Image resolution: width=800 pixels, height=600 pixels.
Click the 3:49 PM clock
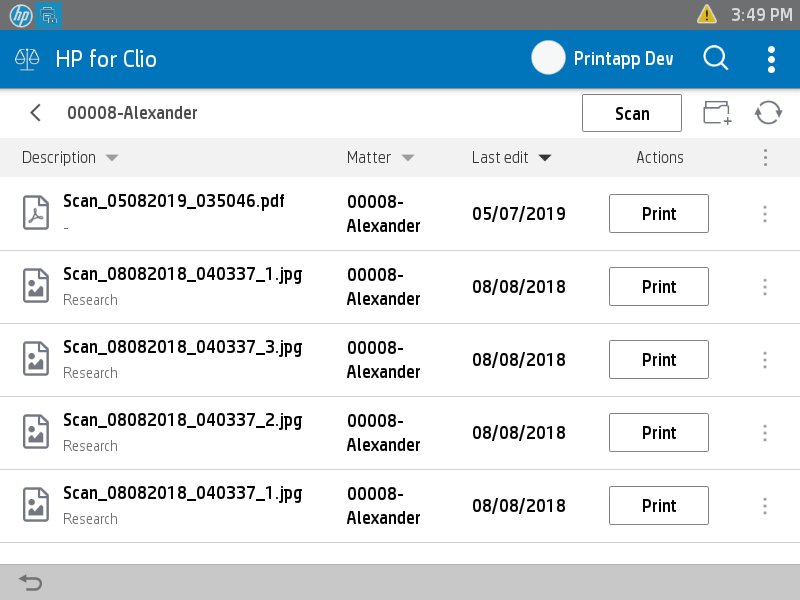click(x=762, y=15)
